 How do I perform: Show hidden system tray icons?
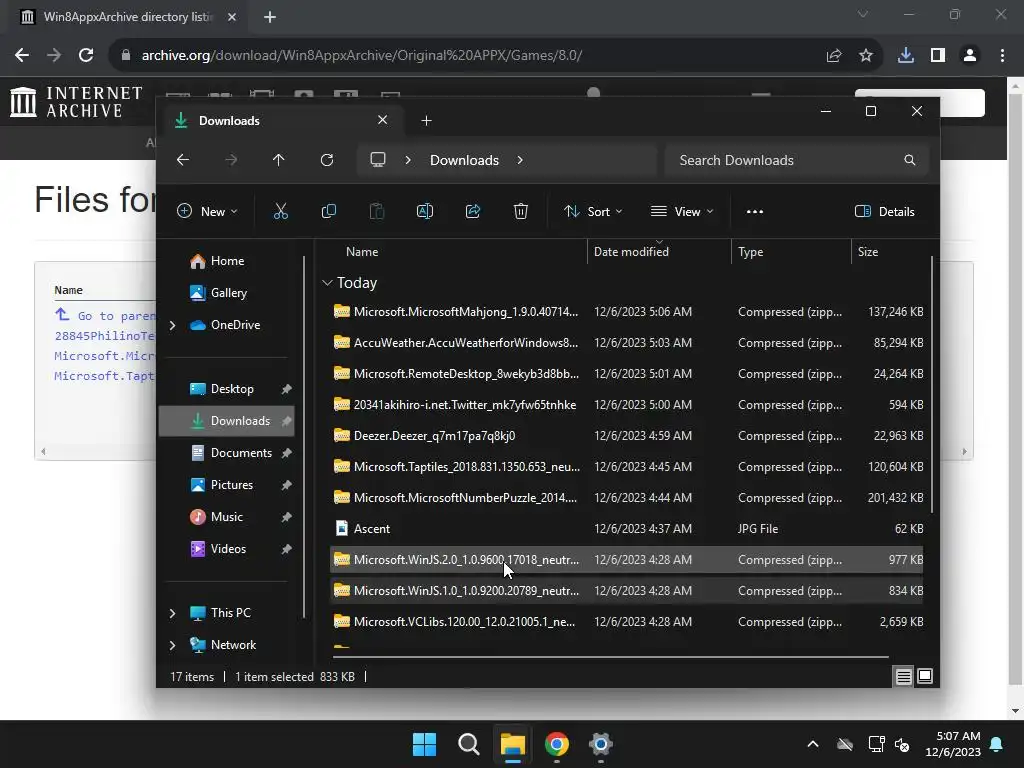812,744
